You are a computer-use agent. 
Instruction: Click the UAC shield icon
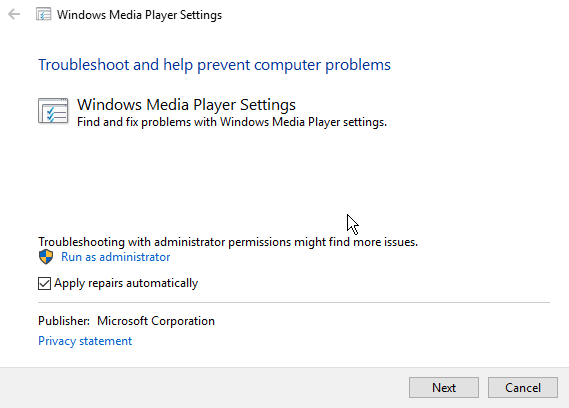click(x=46, y=257)
